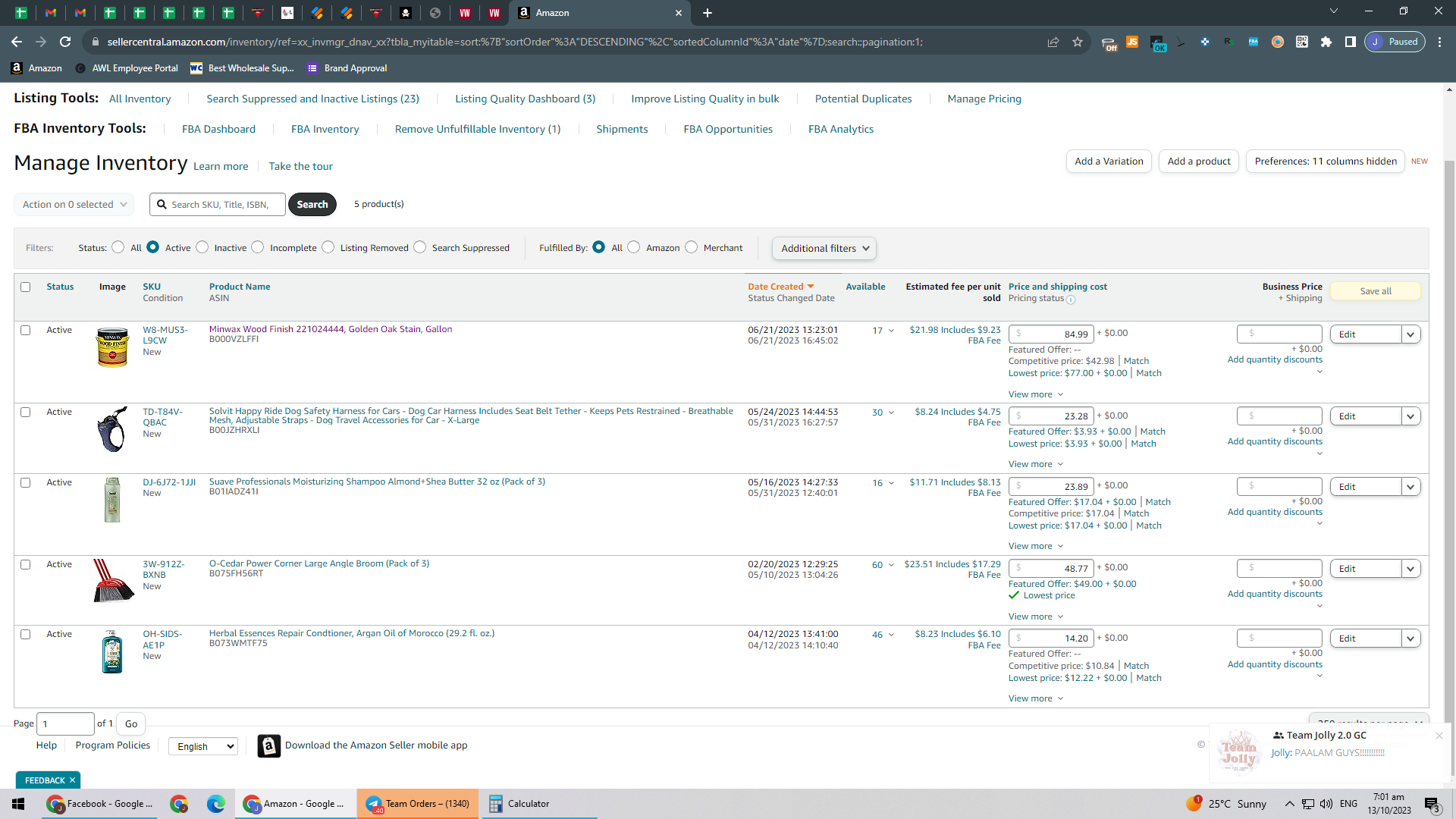The height and width of the screenshot is (819, 1456).
Task: Dismiss the Team Jolly chat notification
Action: click(x=1439, y=736)
